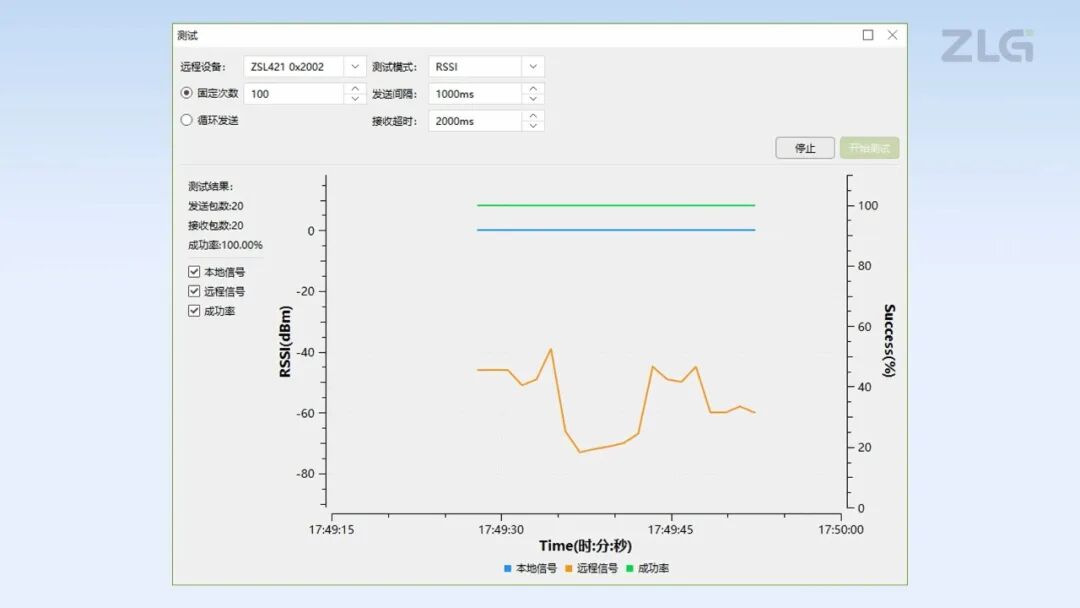Close the 测试 window
This screenshot has height=608, width=1080.
point(893,35)
